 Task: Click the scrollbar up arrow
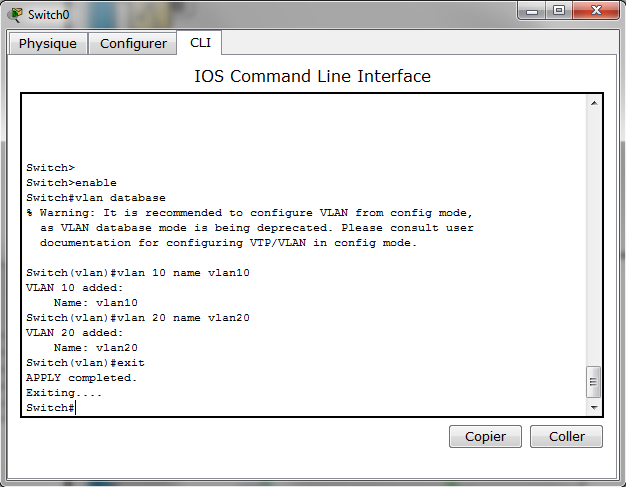coord(594,103)
